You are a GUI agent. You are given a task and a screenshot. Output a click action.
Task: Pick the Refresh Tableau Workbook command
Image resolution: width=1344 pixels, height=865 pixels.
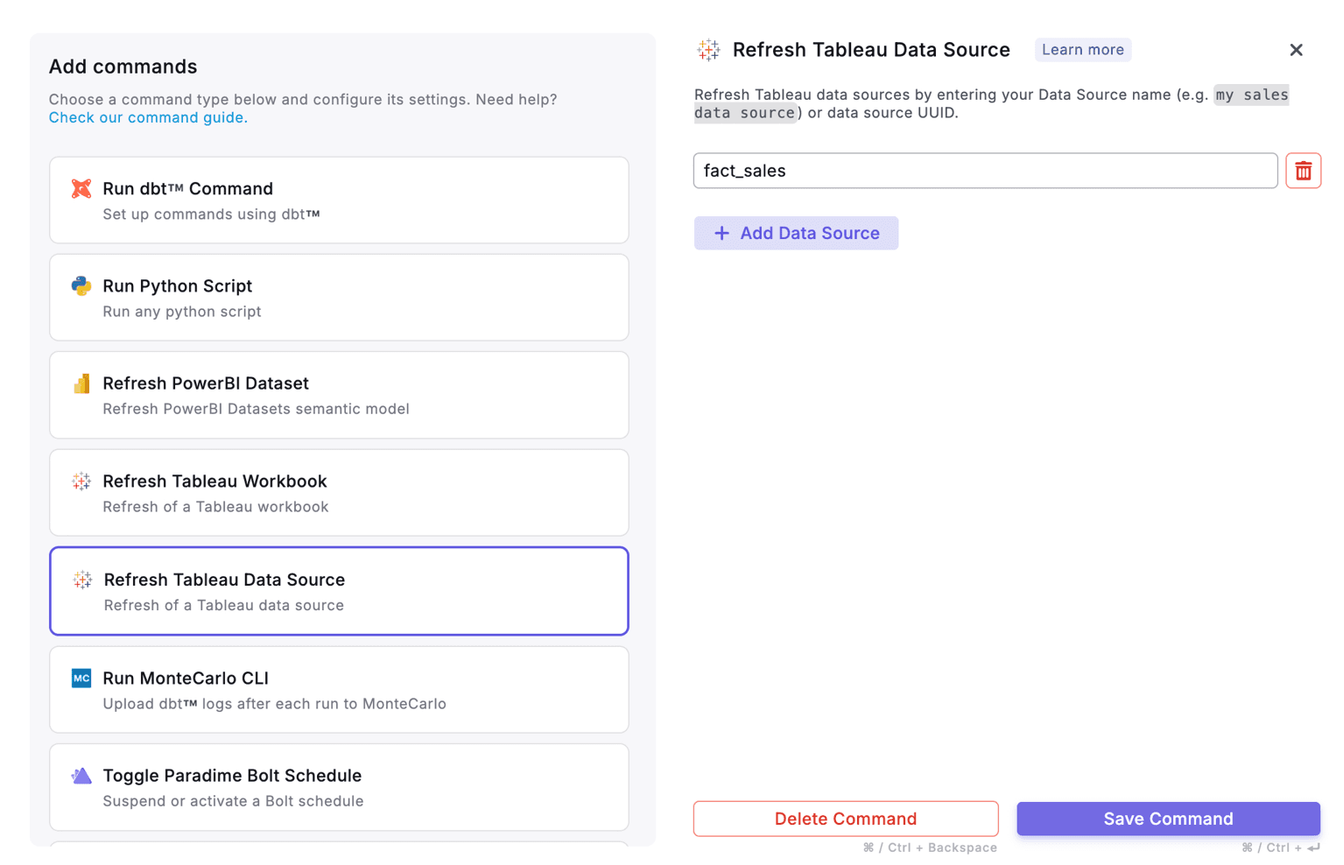(x=339, y=492)
